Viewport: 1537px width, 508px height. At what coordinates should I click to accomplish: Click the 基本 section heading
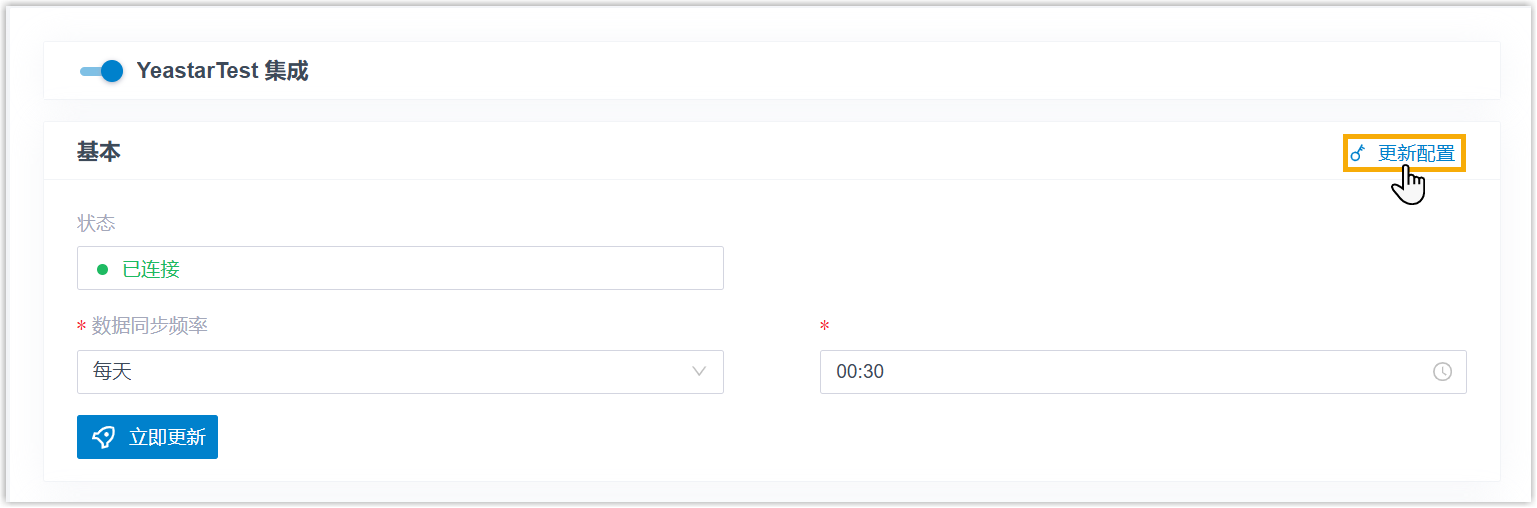[x=99, y=152]
